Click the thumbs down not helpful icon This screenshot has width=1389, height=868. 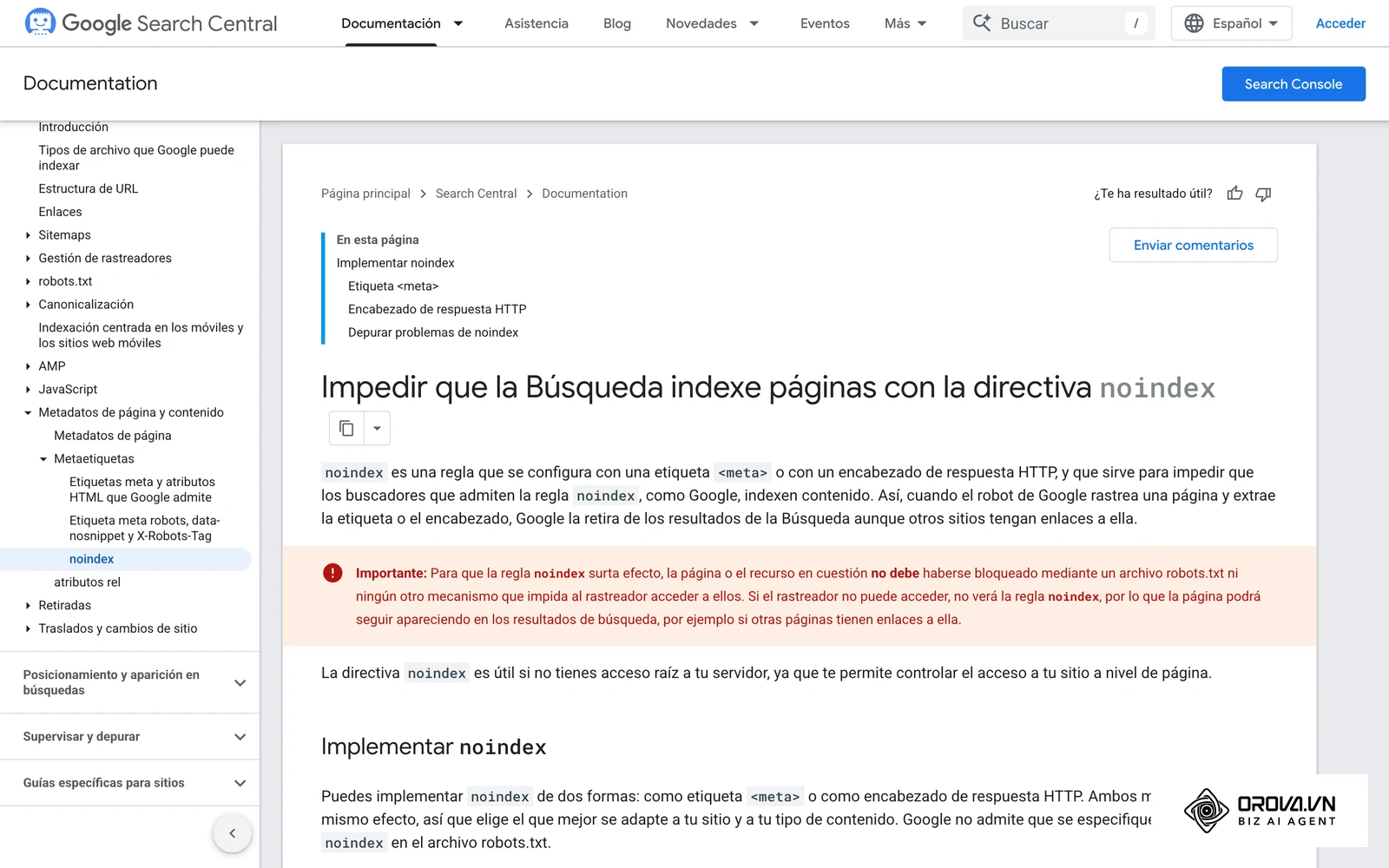tap(1263, 194)
